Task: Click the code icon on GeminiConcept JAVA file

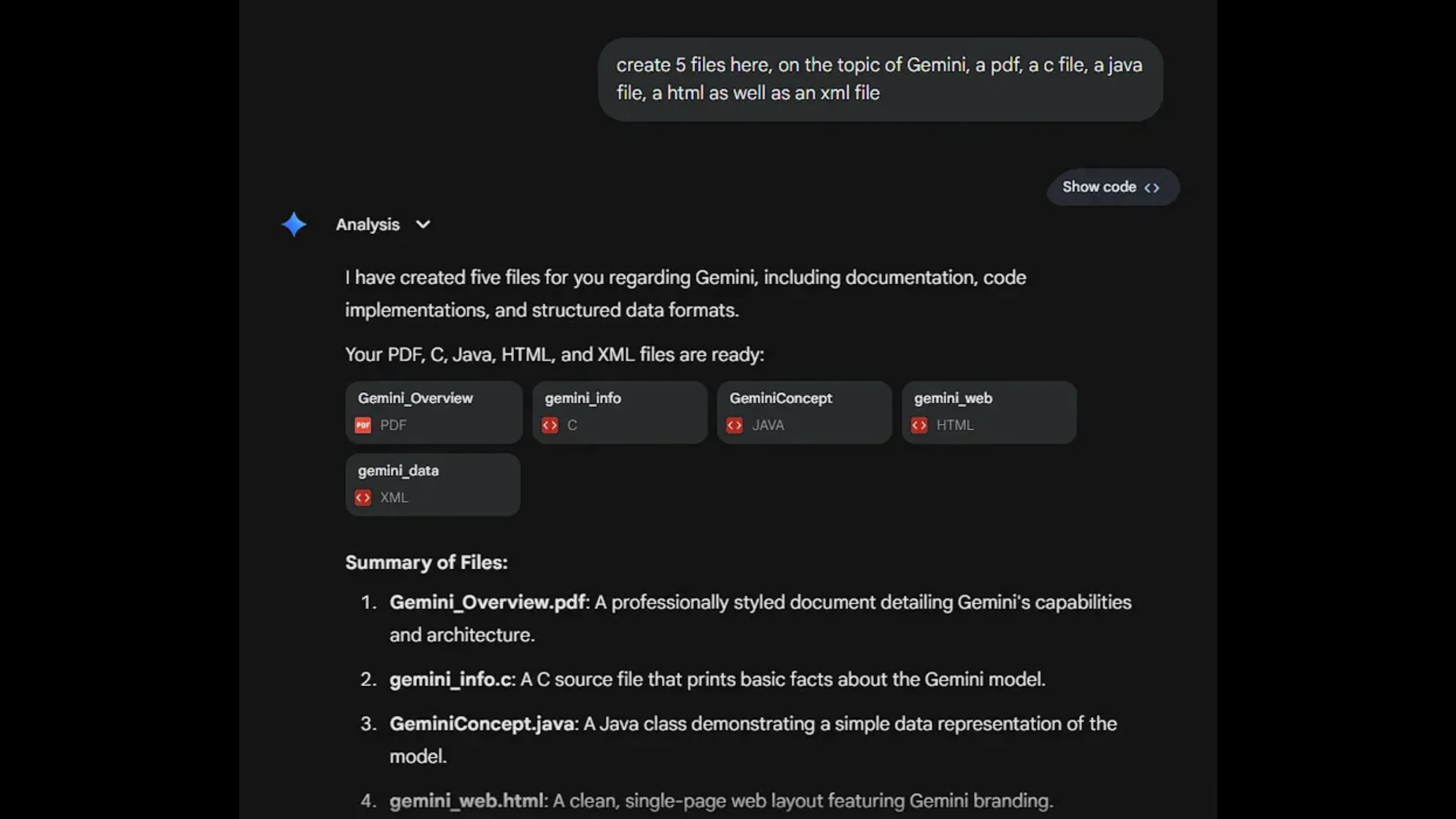Action: coord(734,425)
